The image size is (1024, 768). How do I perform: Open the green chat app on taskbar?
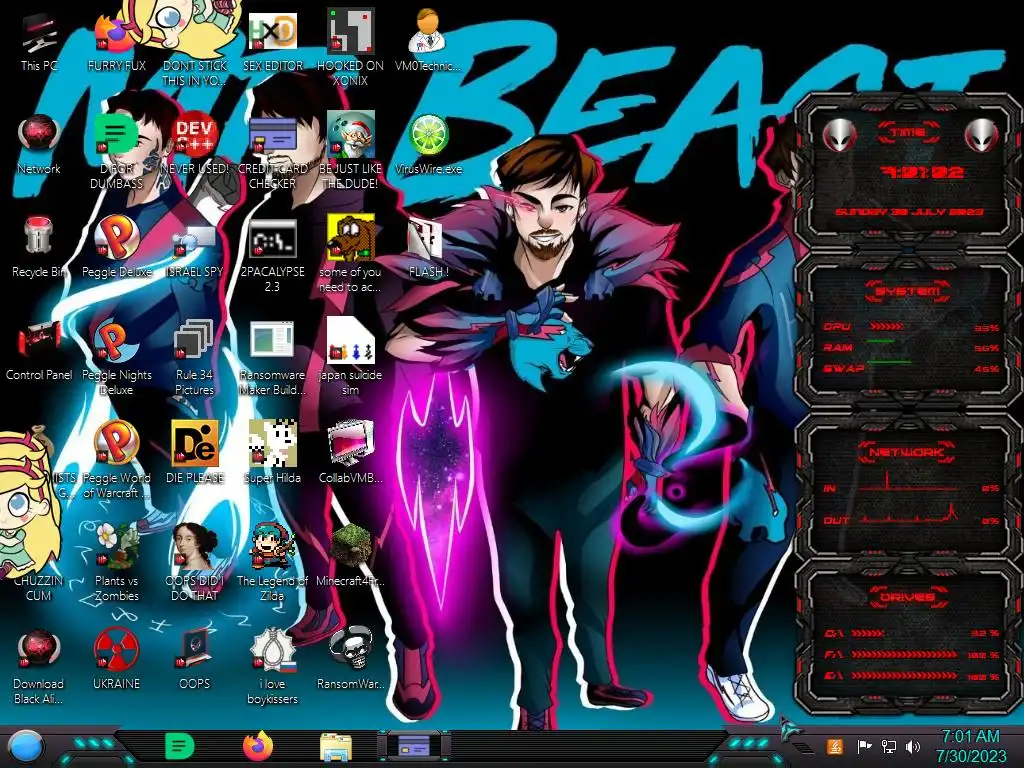point(180,746)
